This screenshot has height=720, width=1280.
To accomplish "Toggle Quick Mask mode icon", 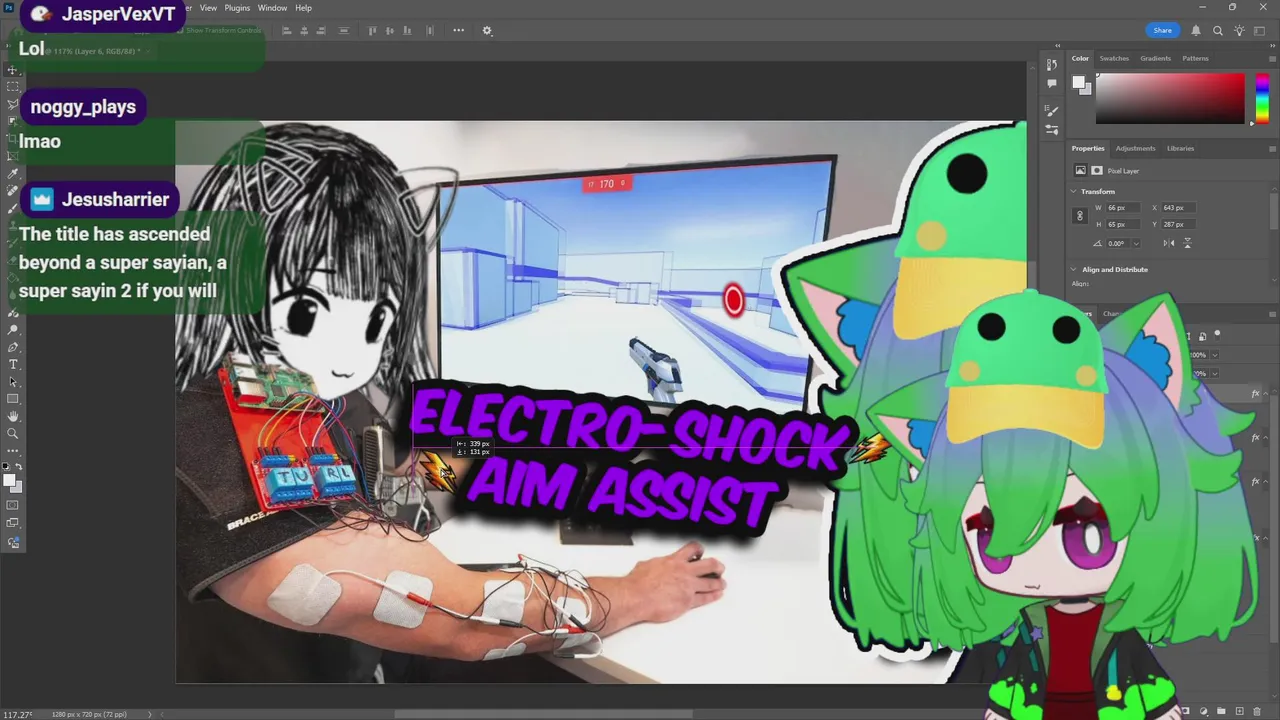I will [13, 505].
